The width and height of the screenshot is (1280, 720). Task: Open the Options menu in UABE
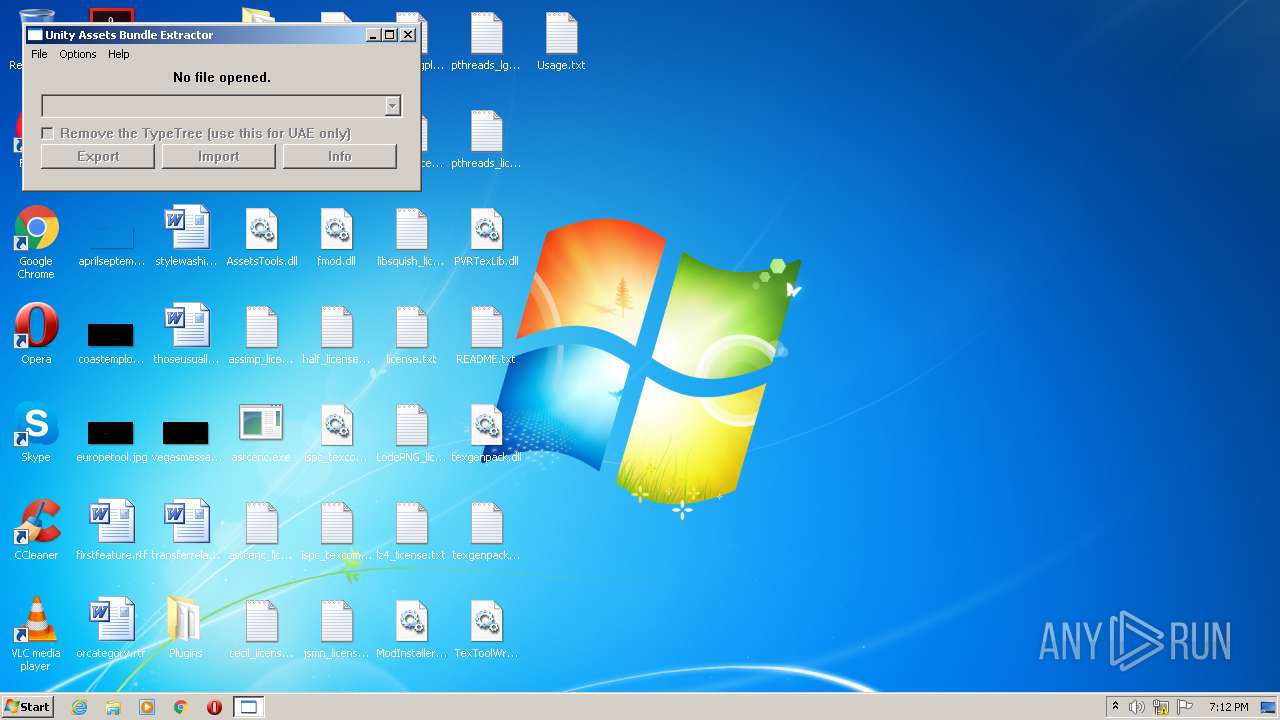tap(78, 54)
